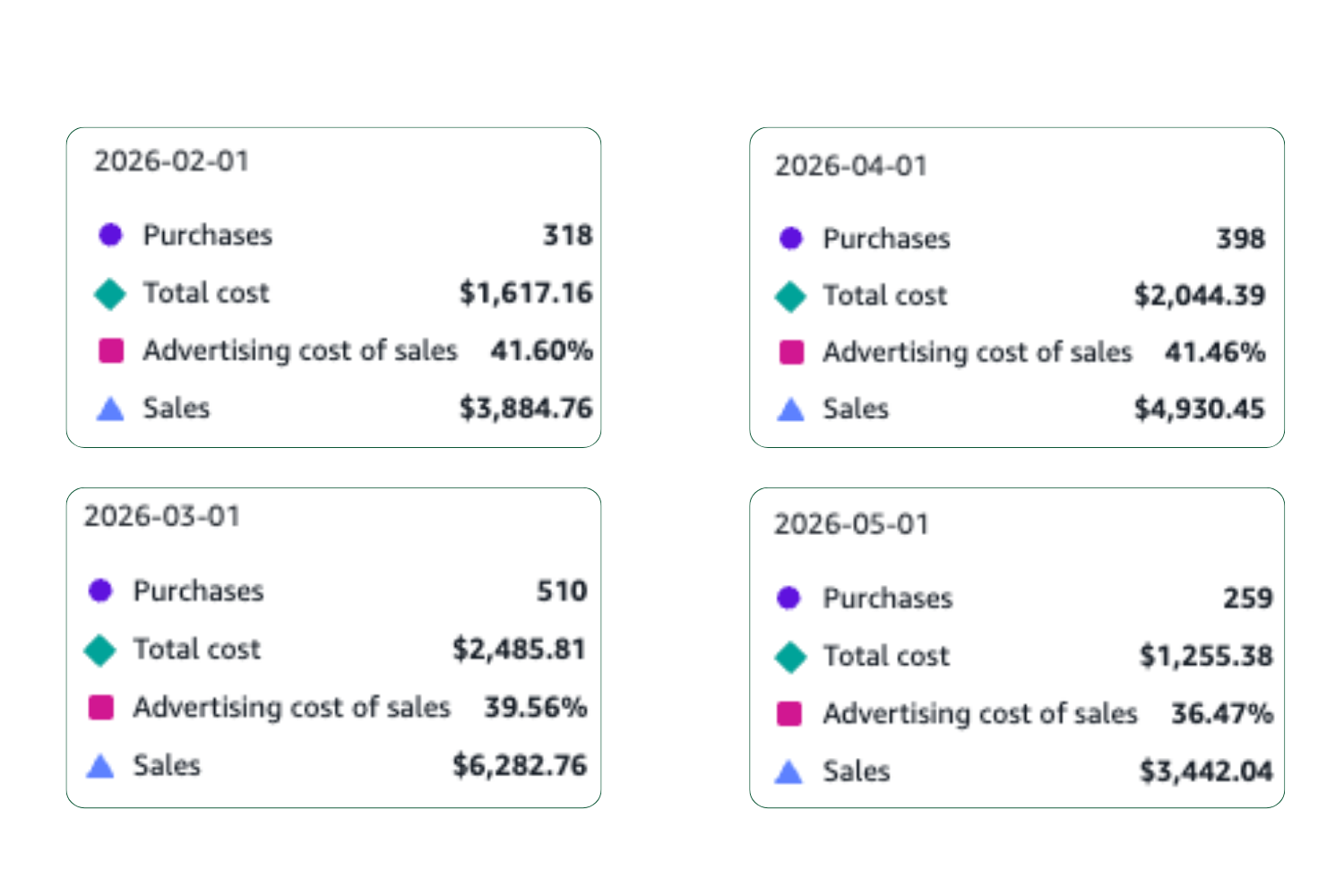The height and width of the screenshot is (896, 1344).
Task: Click Advertising cost of sales label in 2026-02-01 card
Action: coord(300,350)
